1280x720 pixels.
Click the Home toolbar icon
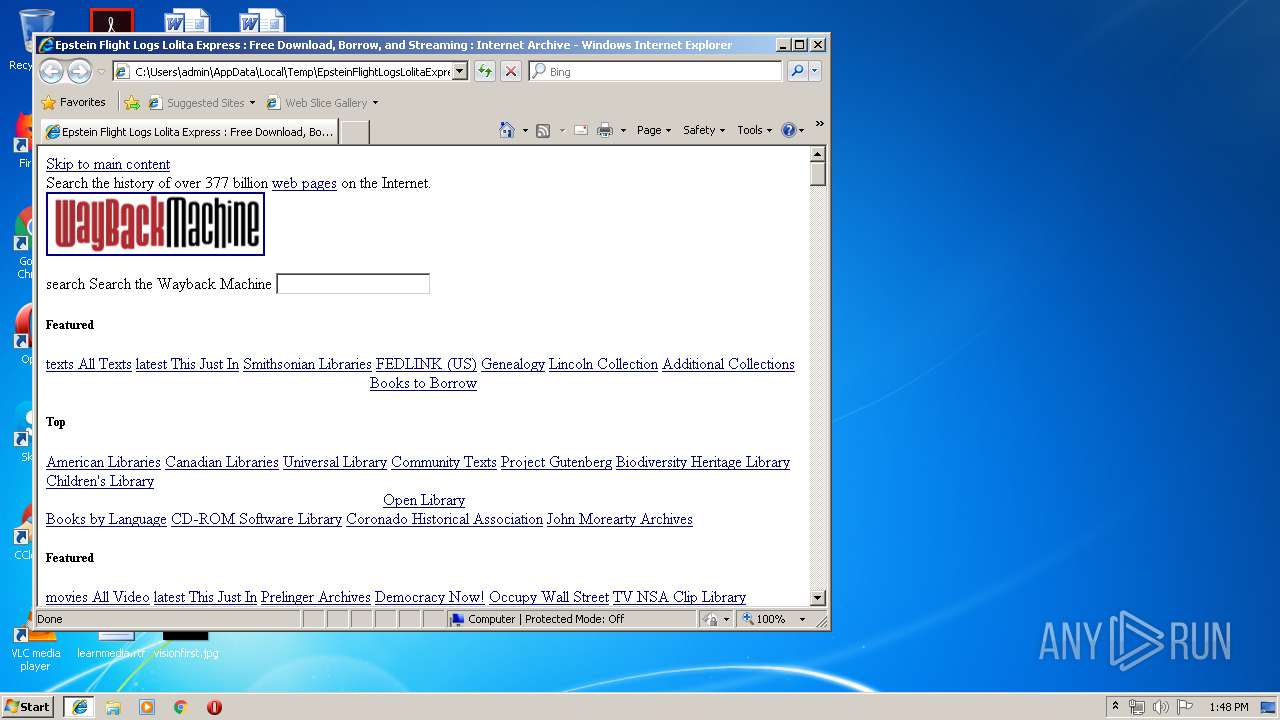tap(507, 130)
